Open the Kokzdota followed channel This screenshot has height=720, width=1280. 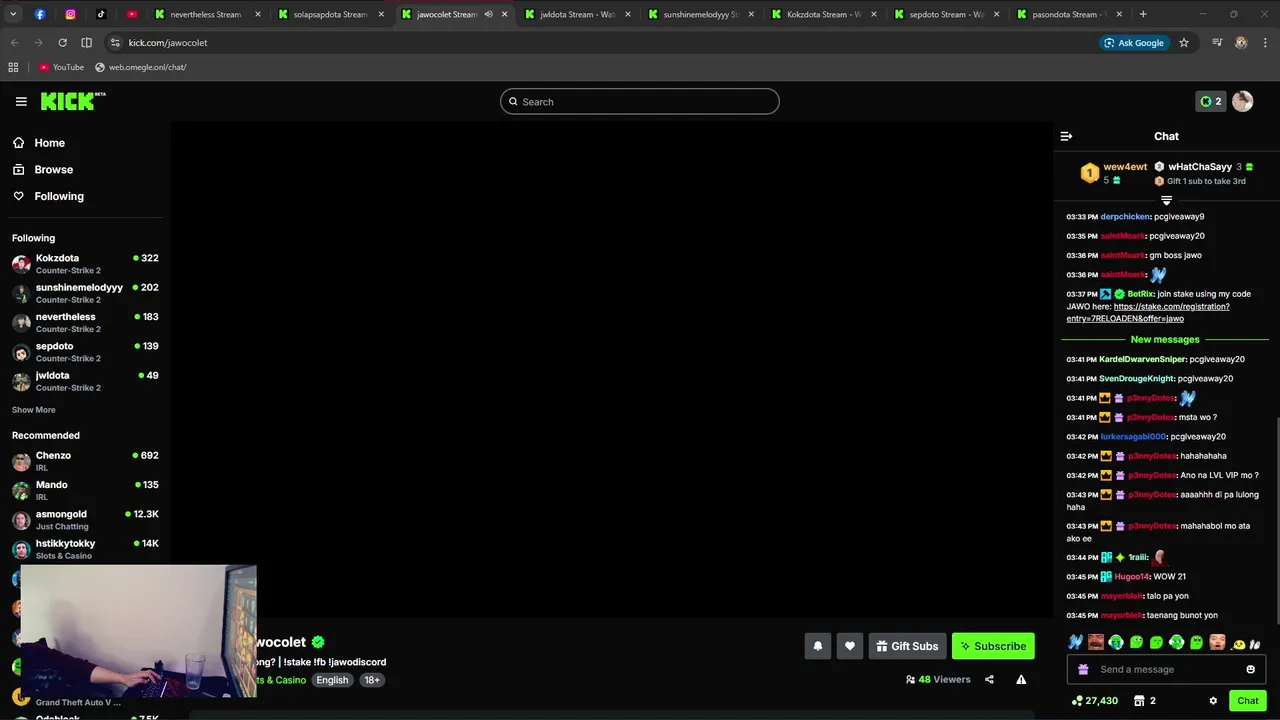pyautogui.click(x=85, y=264)
